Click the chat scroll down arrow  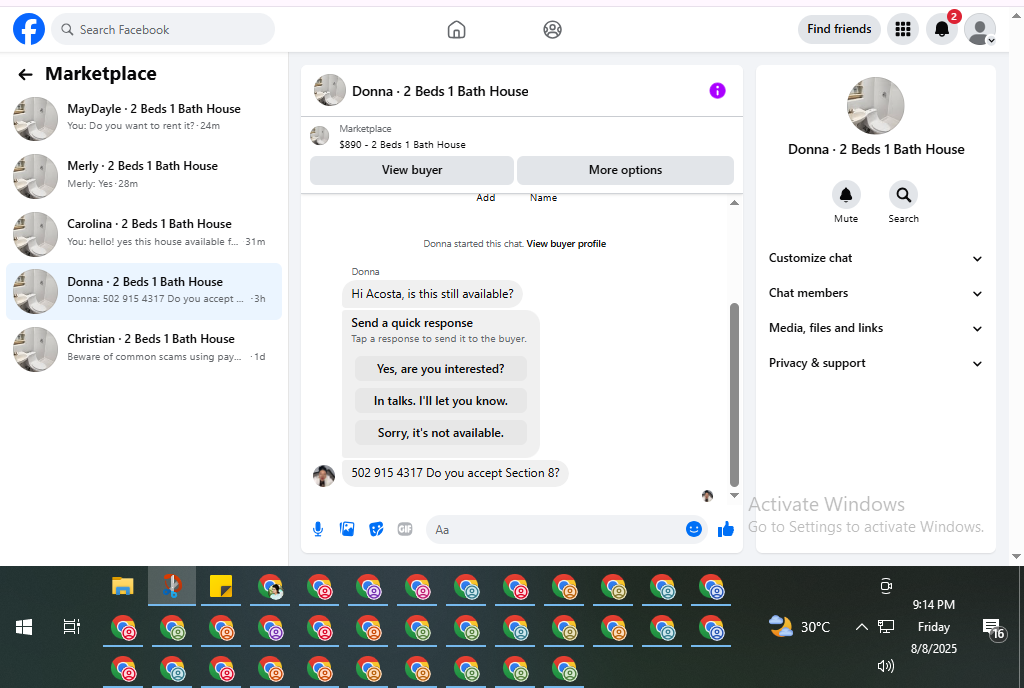[x=734, y=495]
